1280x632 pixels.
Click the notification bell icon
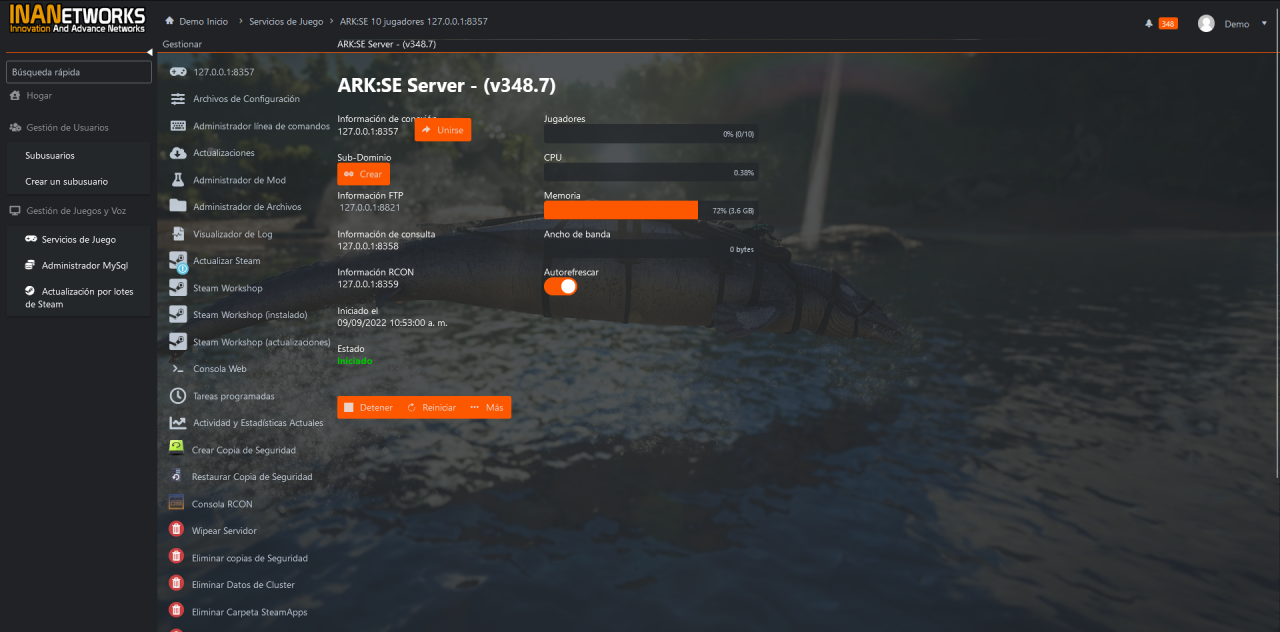tap(1149, 24)
